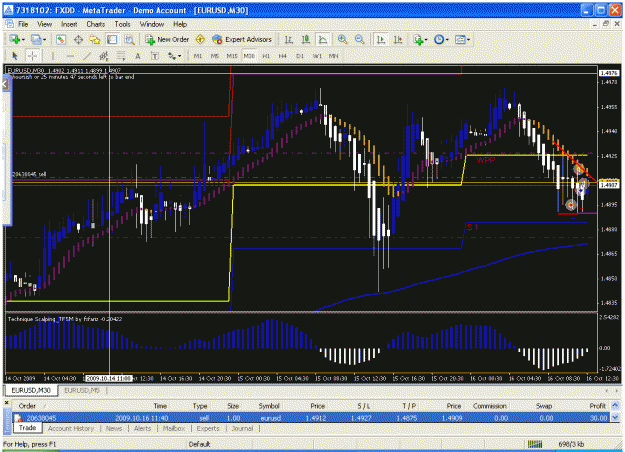Click the New Order button
This screenshot has width=625, height=452.
point(167,39)
